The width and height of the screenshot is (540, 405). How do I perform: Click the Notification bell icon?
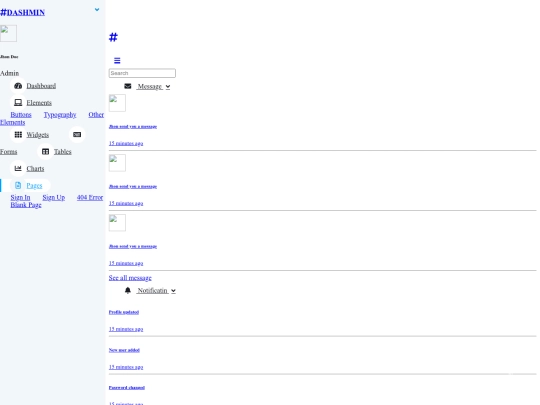[128, 291]
